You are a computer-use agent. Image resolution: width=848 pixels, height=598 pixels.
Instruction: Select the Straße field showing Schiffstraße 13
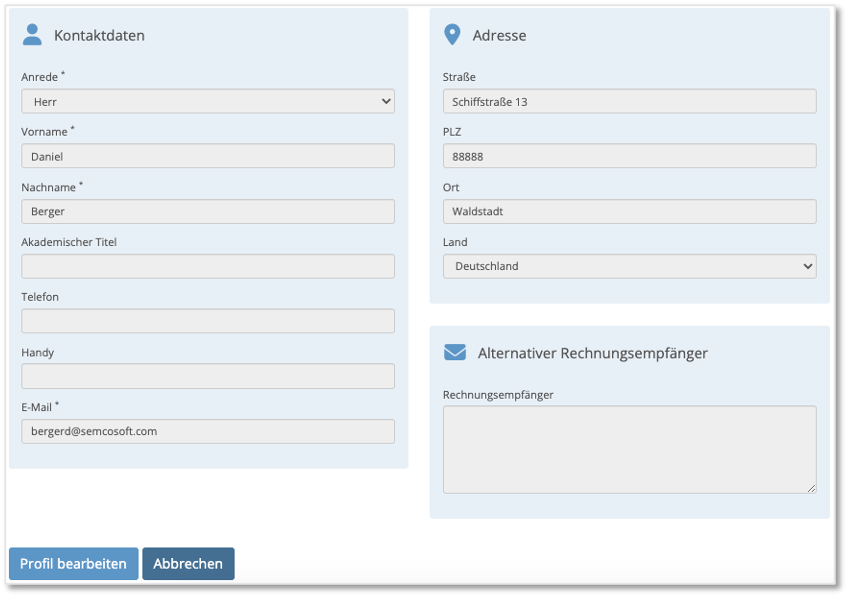click(630, 101)
